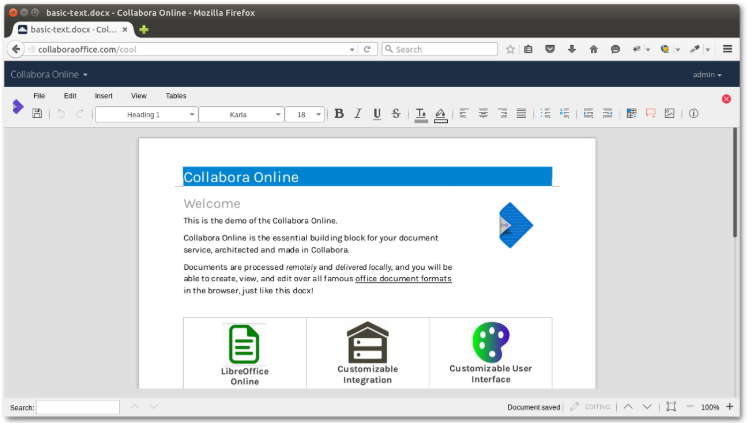Open the Insert menu
747x423 pixels.
coord(103,96)
